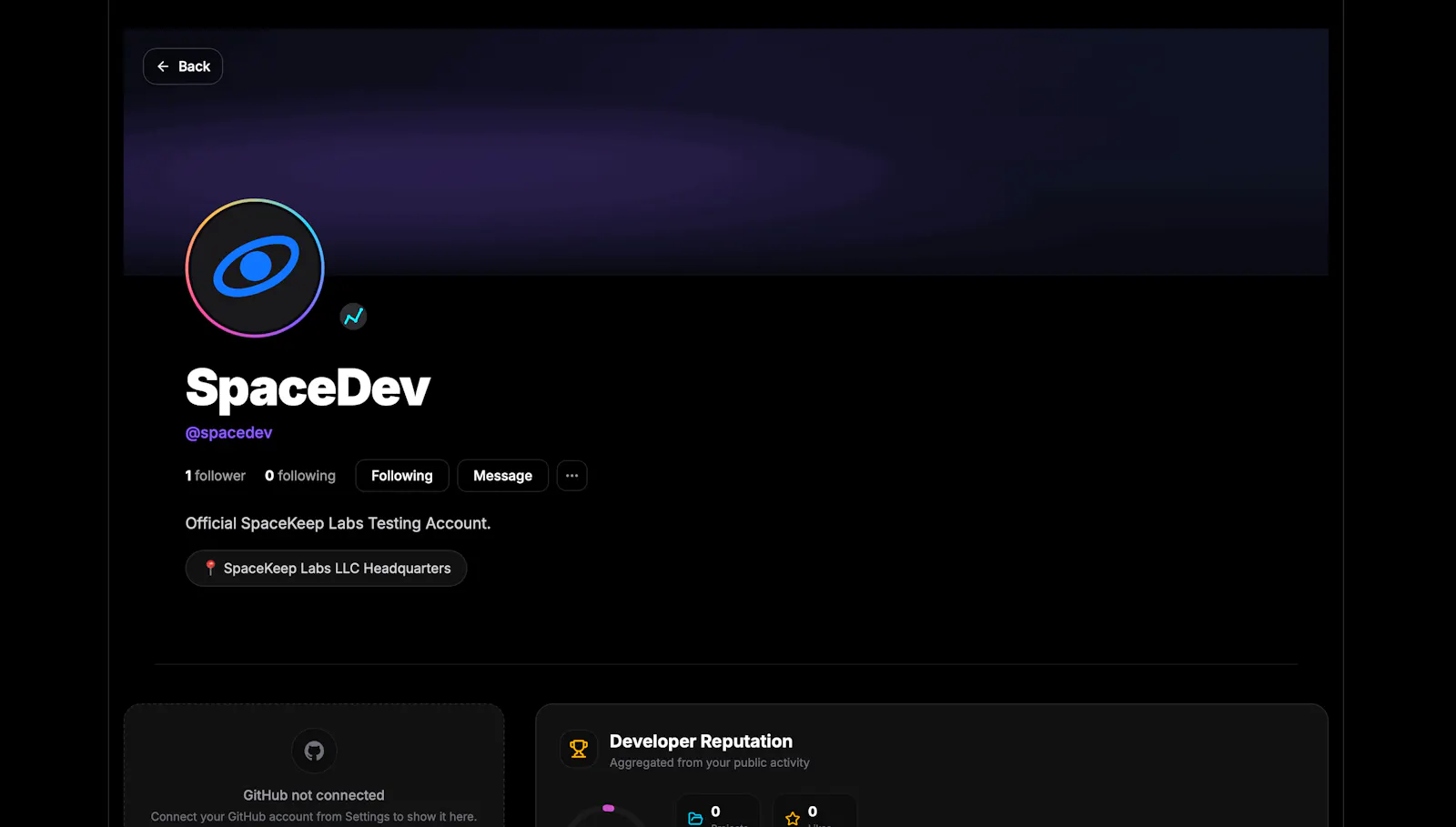Click the SpaceKeep Labs LLC Headquarters location chip
Screen dimensions: 1456x827
326,569
